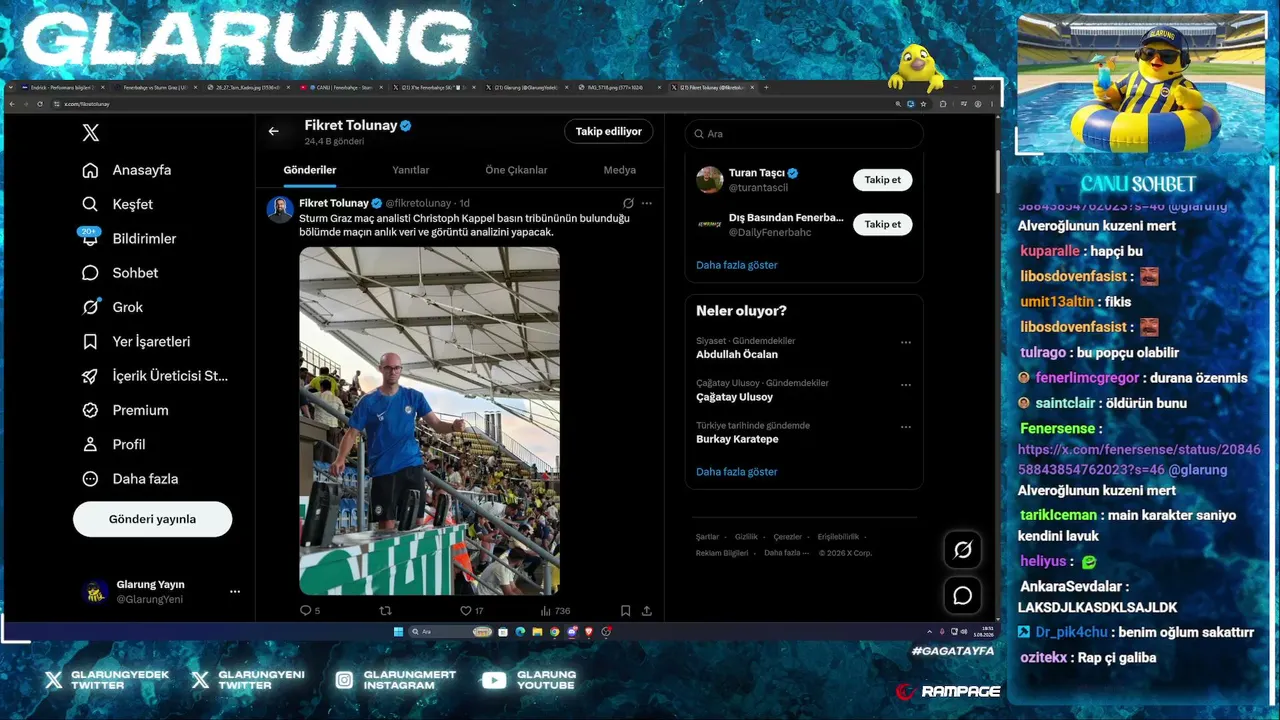Click Daha fazla göster under trends
The height and width of the screenshot is (720, 1280).
point(737,472)
